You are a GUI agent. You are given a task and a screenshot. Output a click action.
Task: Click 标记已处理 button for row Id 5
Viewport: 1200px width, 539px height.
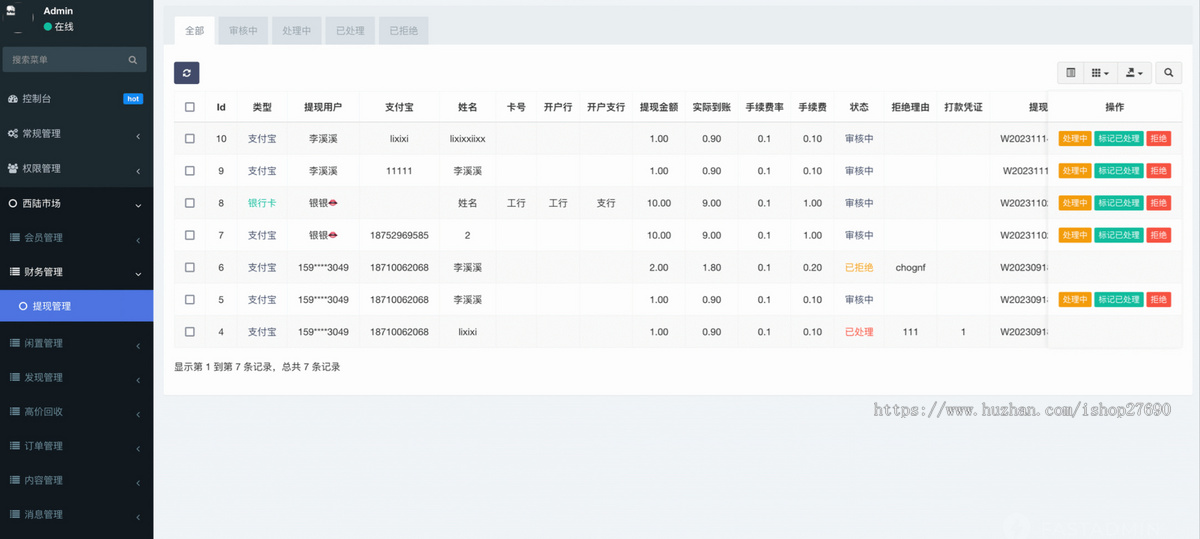click(x=1119, y=299)
